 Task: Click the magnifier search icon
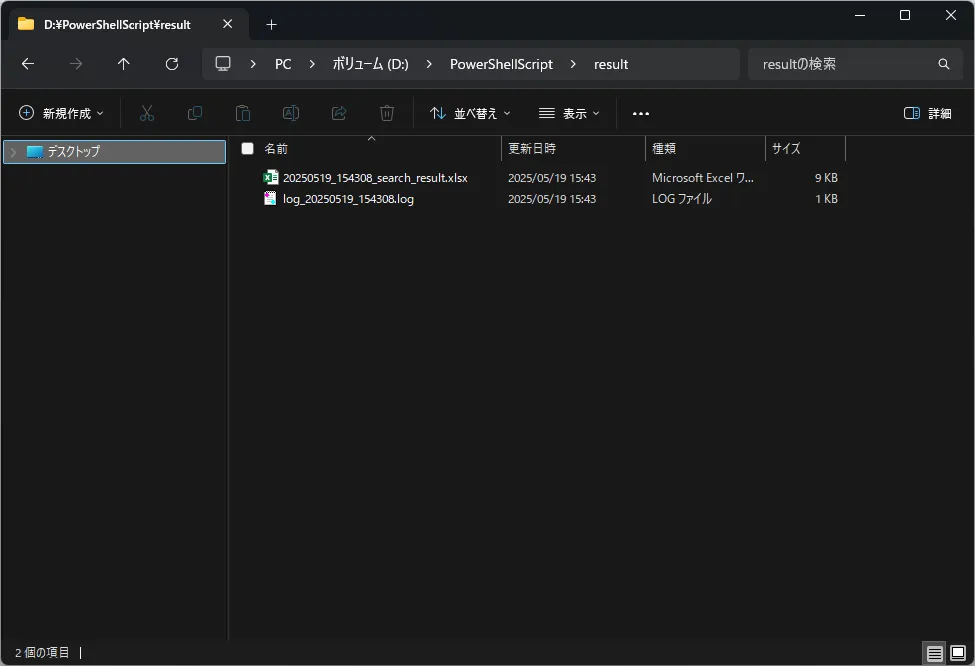[x=943, y=64]
